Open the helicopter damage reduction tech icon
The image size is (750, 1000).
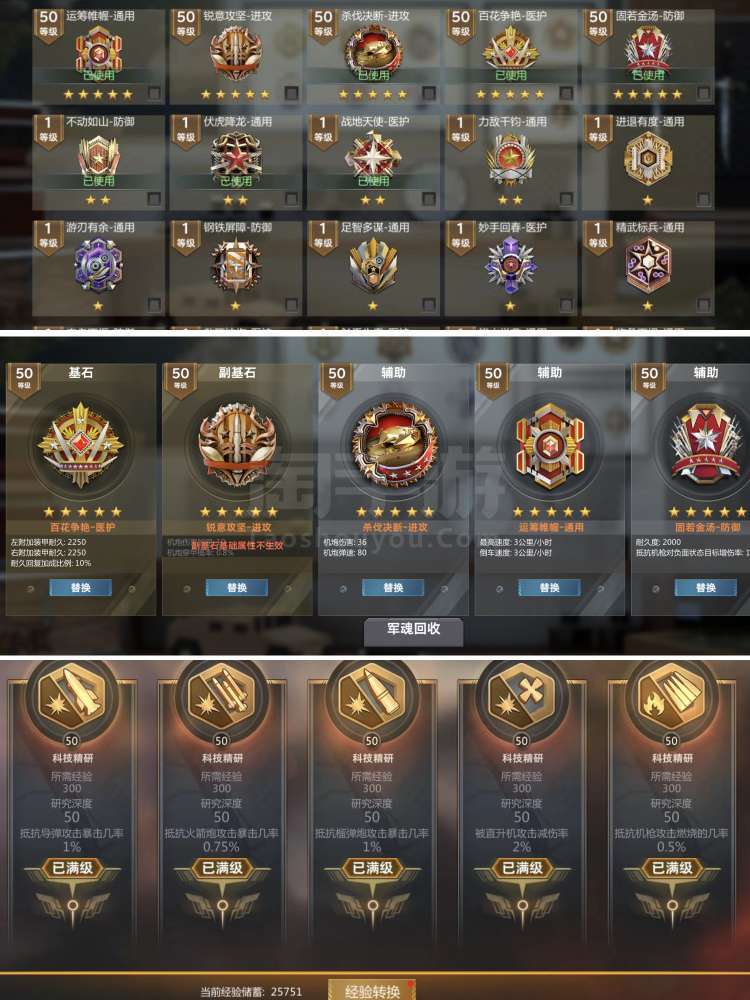click(x=522, y=696)
